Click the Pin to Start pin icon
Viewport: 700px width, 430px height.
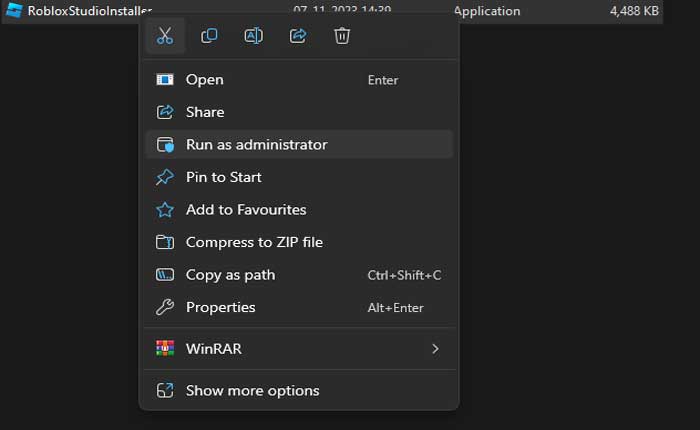165,177
